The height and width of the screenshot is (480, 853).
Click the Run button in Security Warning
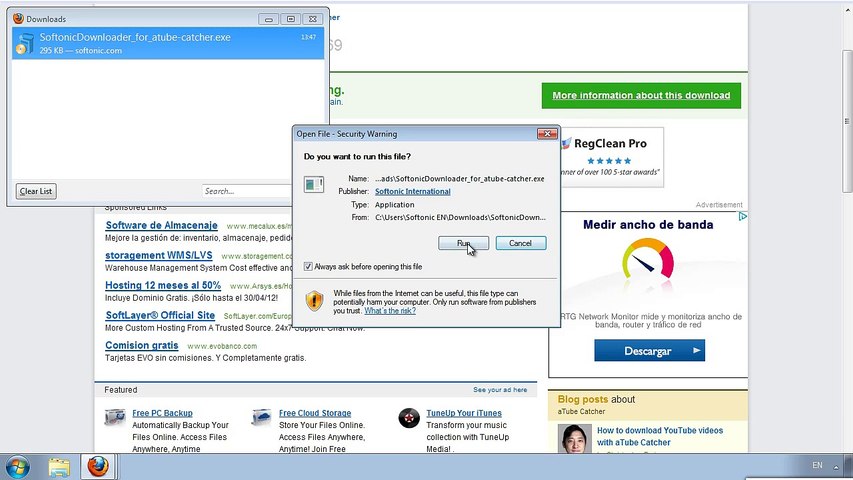[x=463, y=243]
